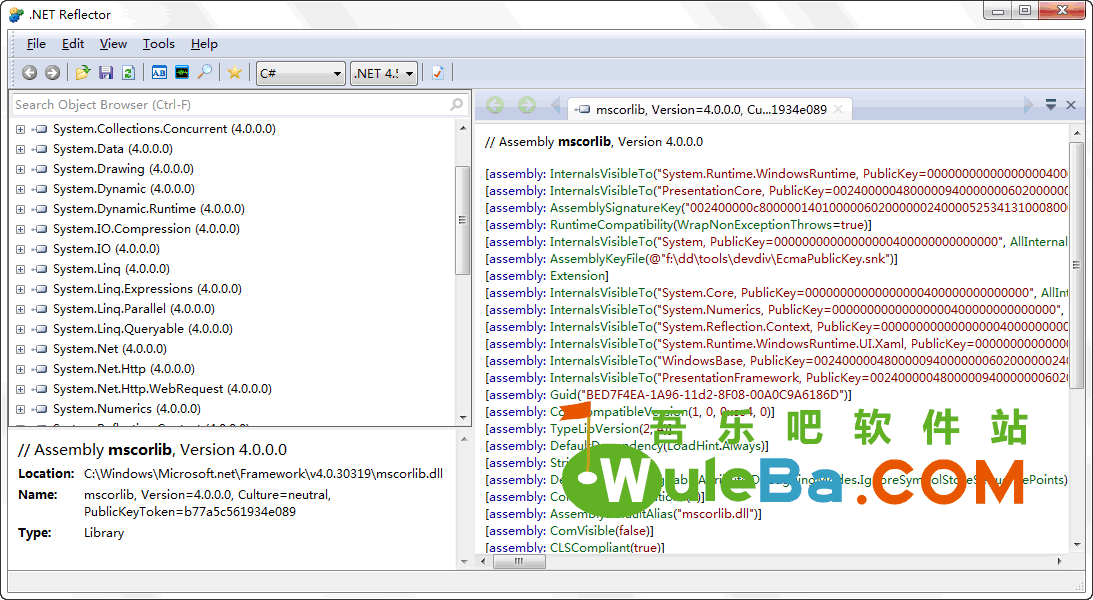
Task: Open the View menu
Action: pyautogui.click(x=113, y=44)
